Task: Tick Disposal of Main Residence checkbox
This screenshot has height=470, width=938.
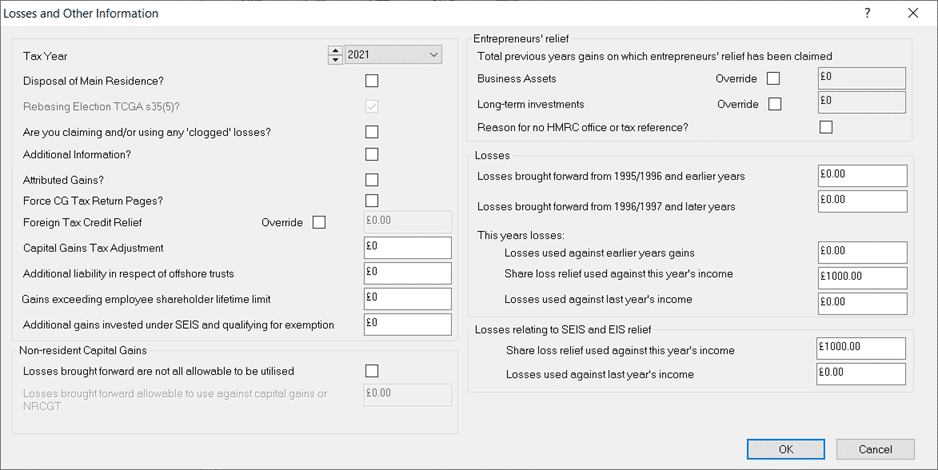Action: click(372, 81)
